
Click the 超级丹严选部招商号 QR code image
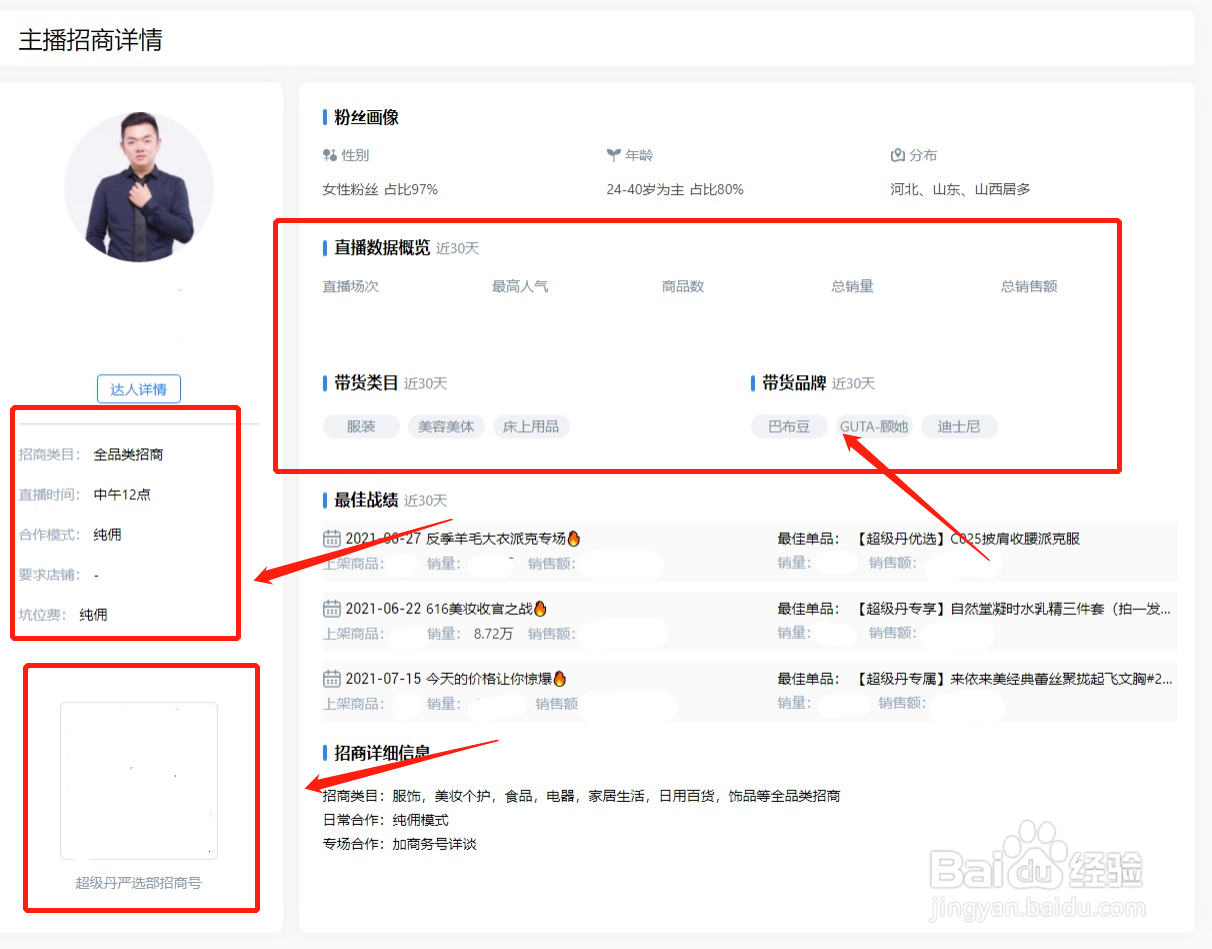pyautogui.click(x=139, y=780)
